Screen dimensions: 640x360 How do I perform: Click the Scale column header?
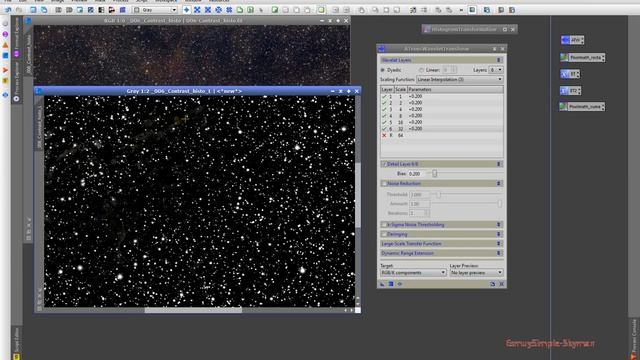pyautogui.click(x=400, y=89)
